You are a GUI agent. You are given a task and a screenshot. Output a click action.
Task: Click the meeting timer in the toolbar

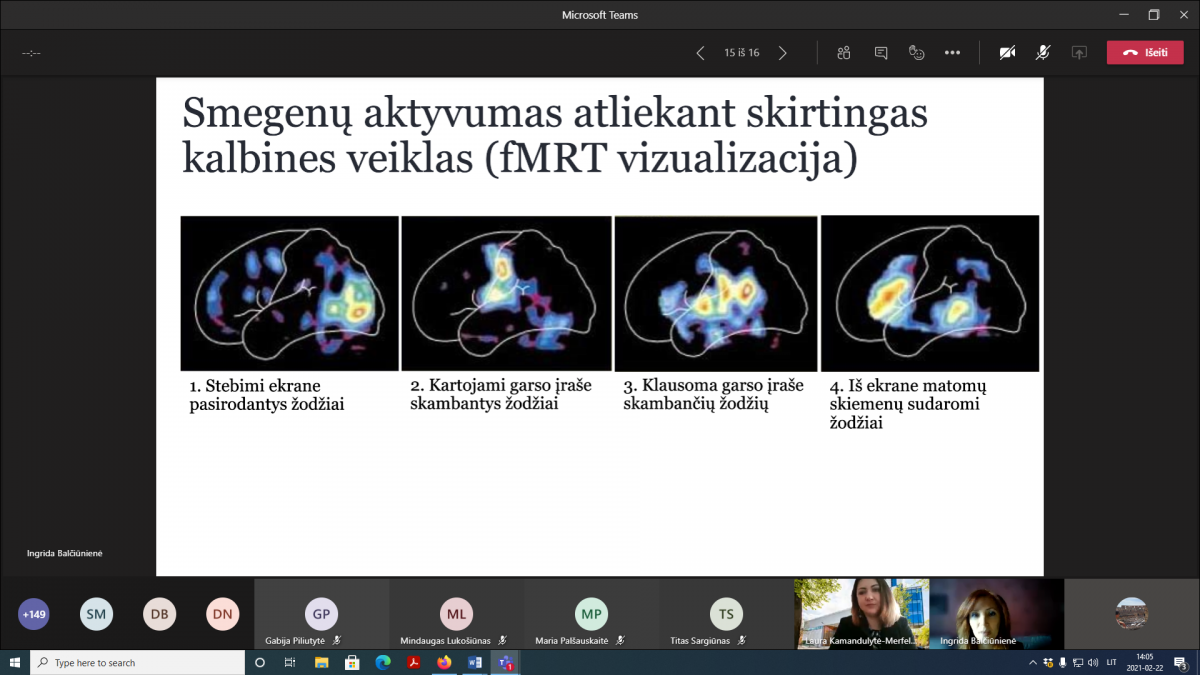[31, 53]
